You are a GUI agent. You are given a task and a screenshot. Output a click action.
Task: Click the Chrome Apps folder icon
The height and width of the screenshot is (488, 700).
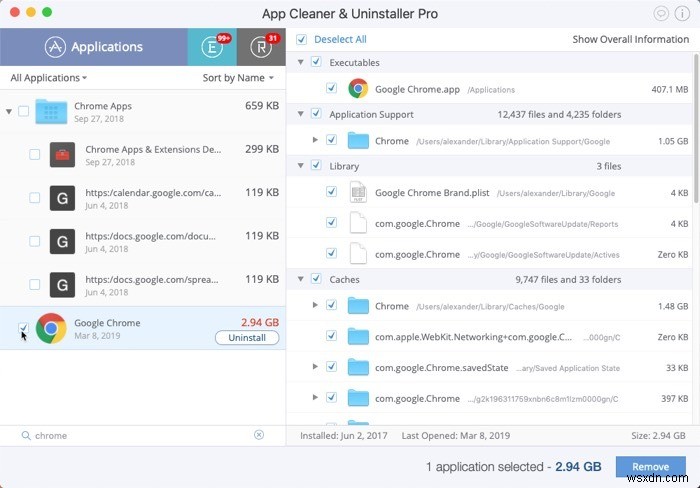coord(51,111)
